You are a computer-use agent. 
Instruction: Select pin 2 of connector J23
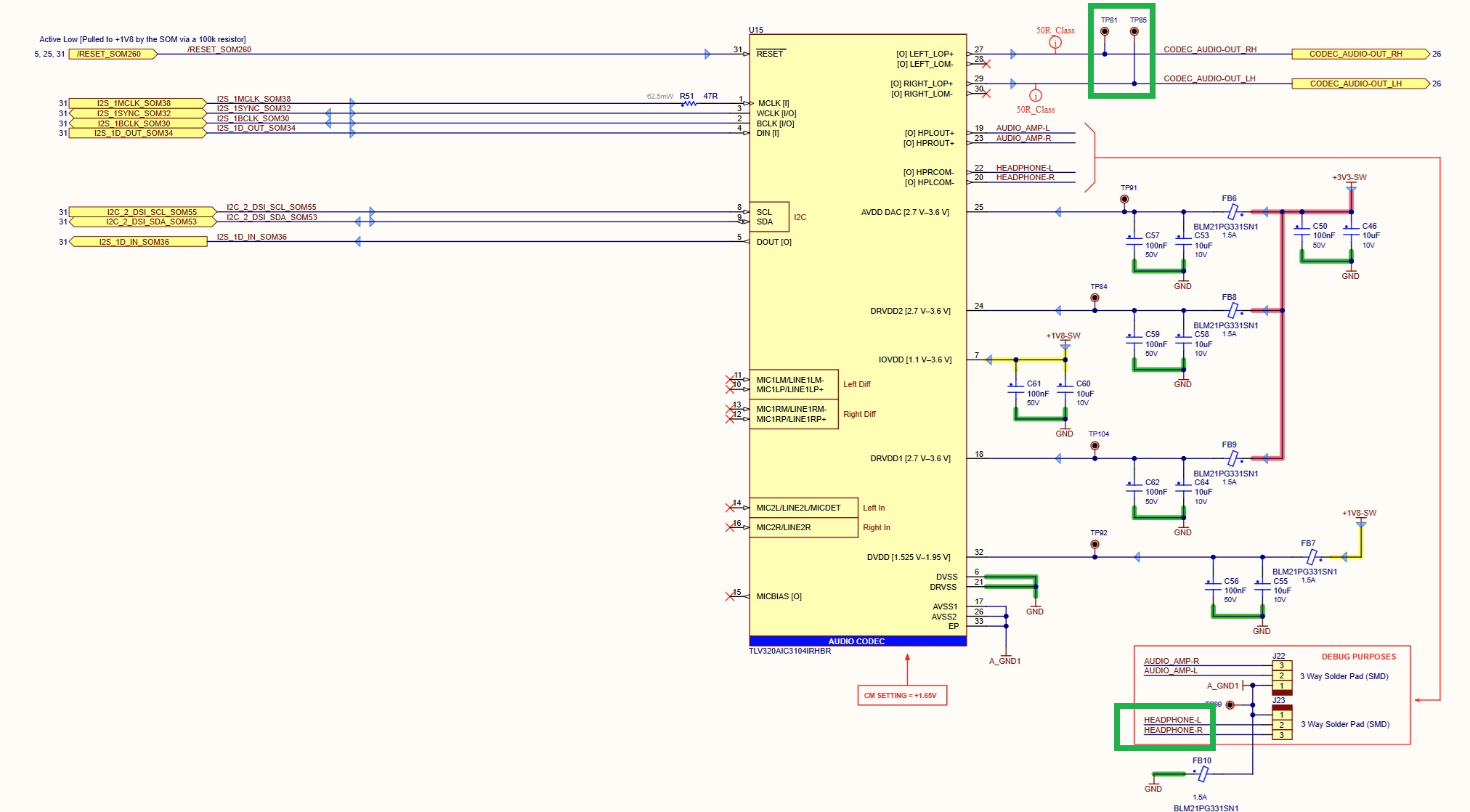click(1282, 725)
